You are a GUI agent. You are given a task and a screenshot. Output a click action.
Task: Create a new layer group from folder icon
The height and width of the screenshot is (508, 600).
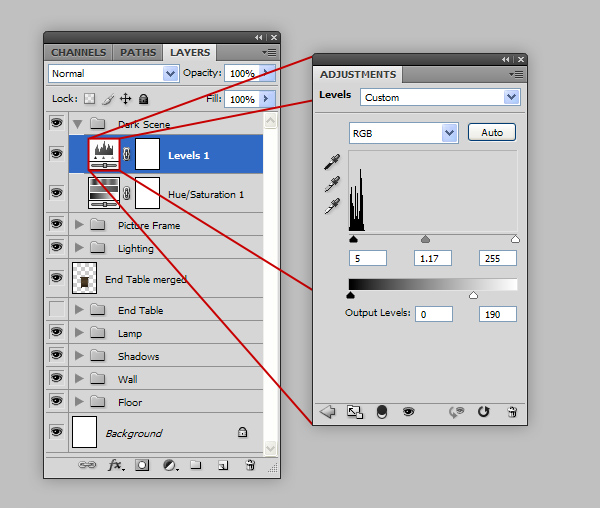pos(196,465)
